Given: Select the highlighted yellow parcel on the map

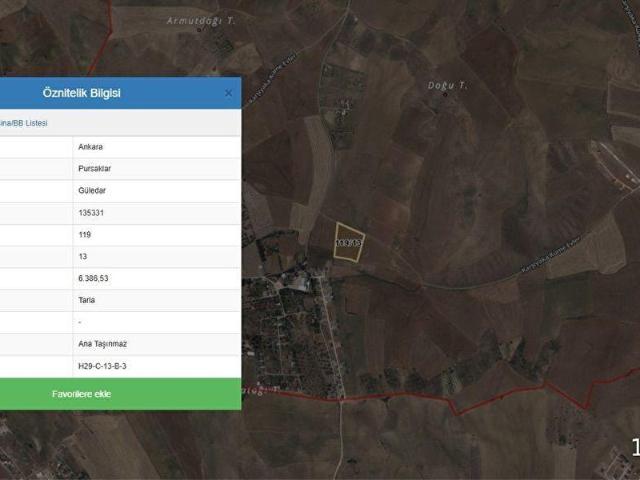Looking at the screenshot, I should pos(349,242).
